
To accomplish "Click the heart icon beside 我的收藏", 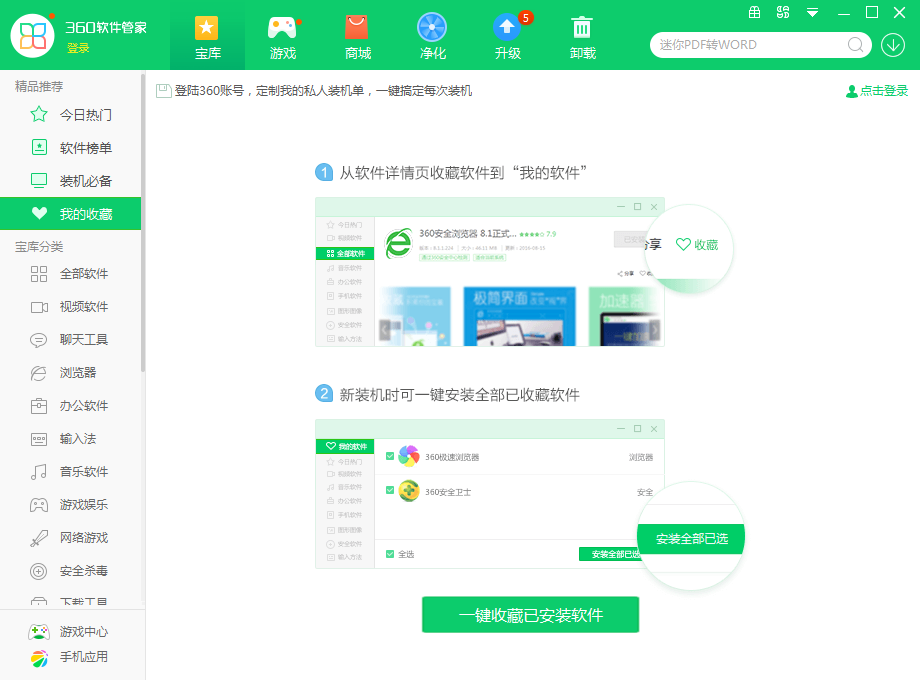I will pos(39,213).
